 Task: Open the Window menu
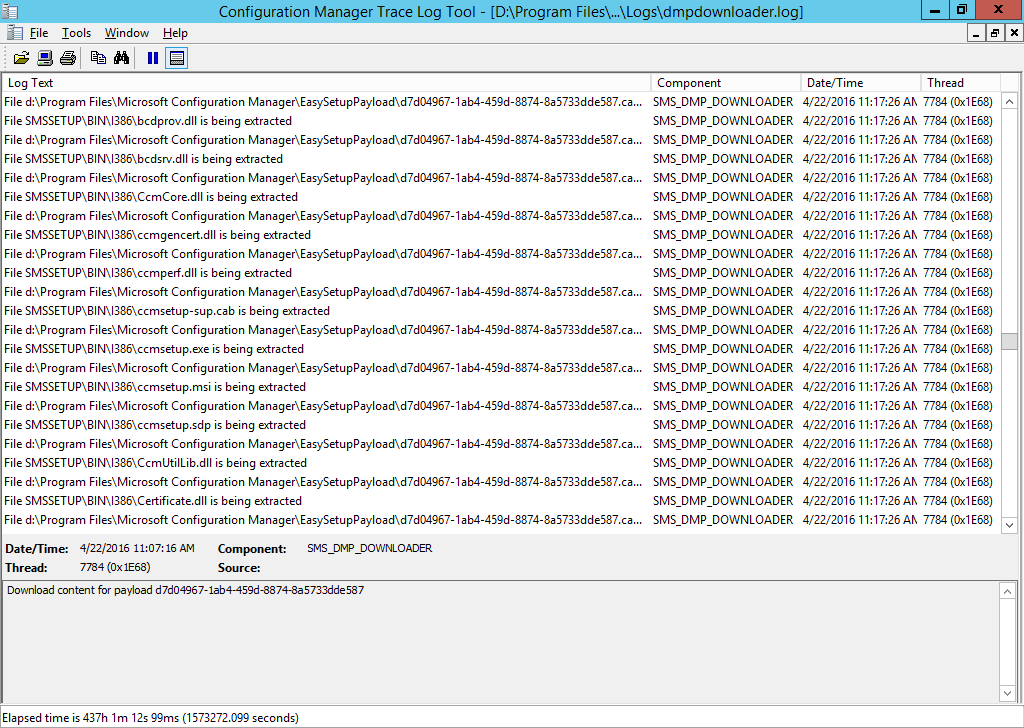(x=127, y=33)
